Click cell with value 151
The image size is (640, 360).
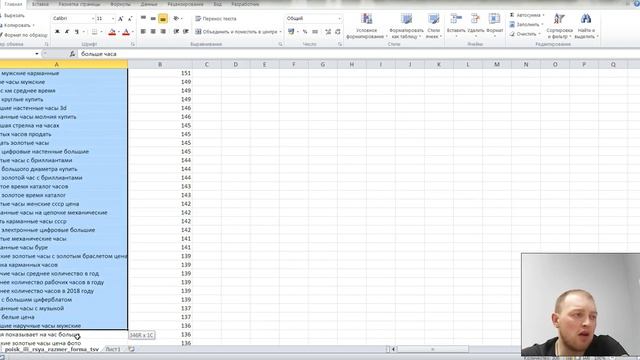pyautogui.click(x=160, y=73)
